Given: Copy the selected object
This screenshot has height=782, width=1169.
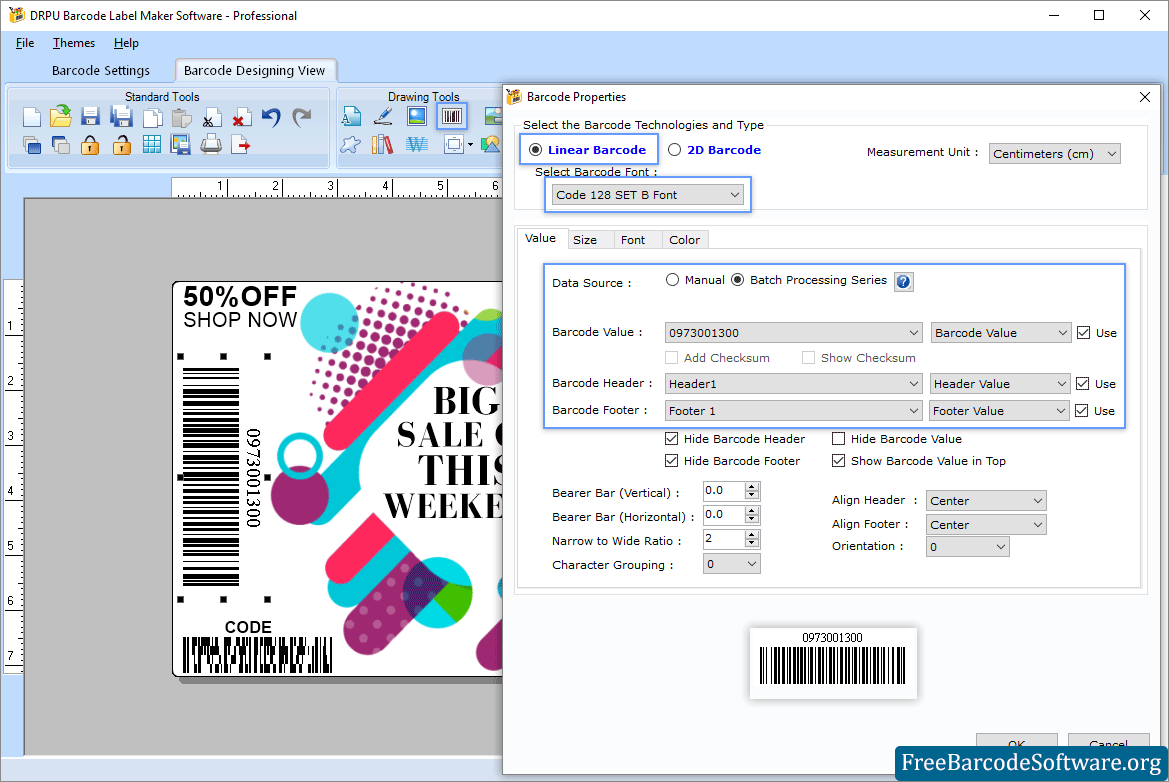Looking at the screenshot, I should click(x=152, y=118).
